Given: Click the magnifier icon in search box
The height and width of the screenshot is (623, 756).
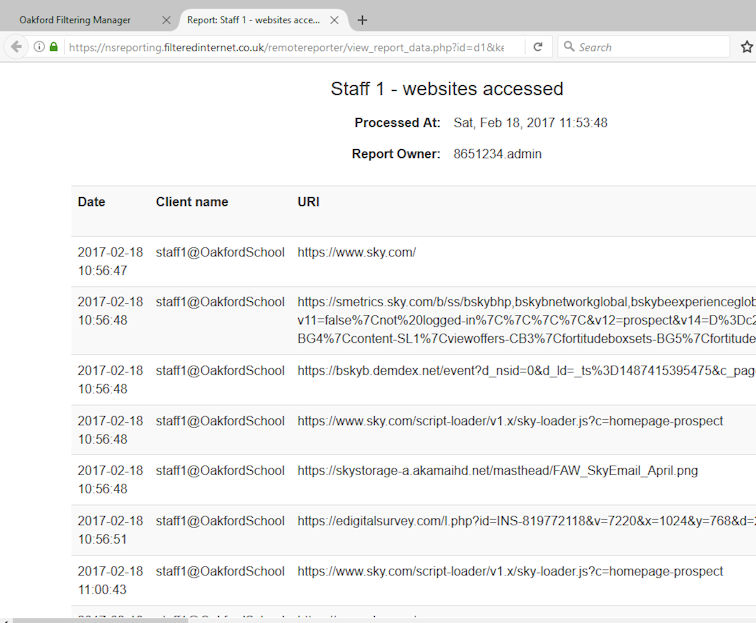Looking at the screenshot, I should [569, 46].
